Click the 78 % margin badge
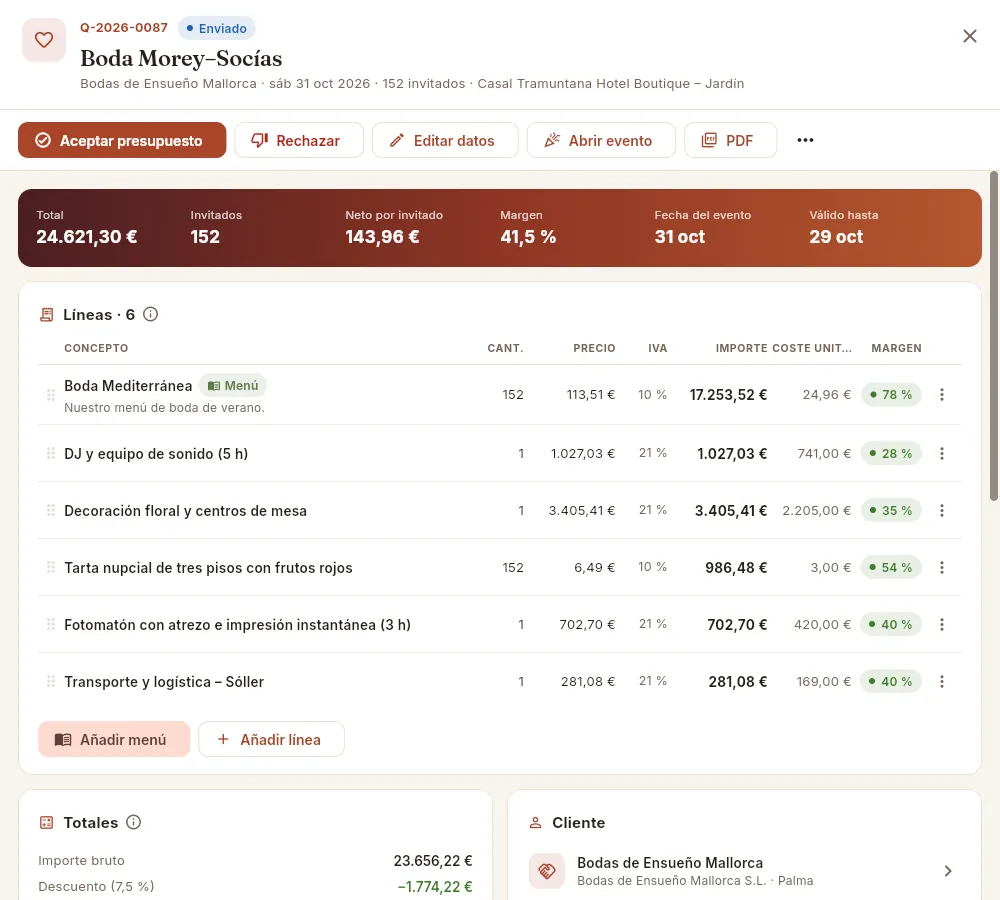1000x900 pixels. pos(891,395)
